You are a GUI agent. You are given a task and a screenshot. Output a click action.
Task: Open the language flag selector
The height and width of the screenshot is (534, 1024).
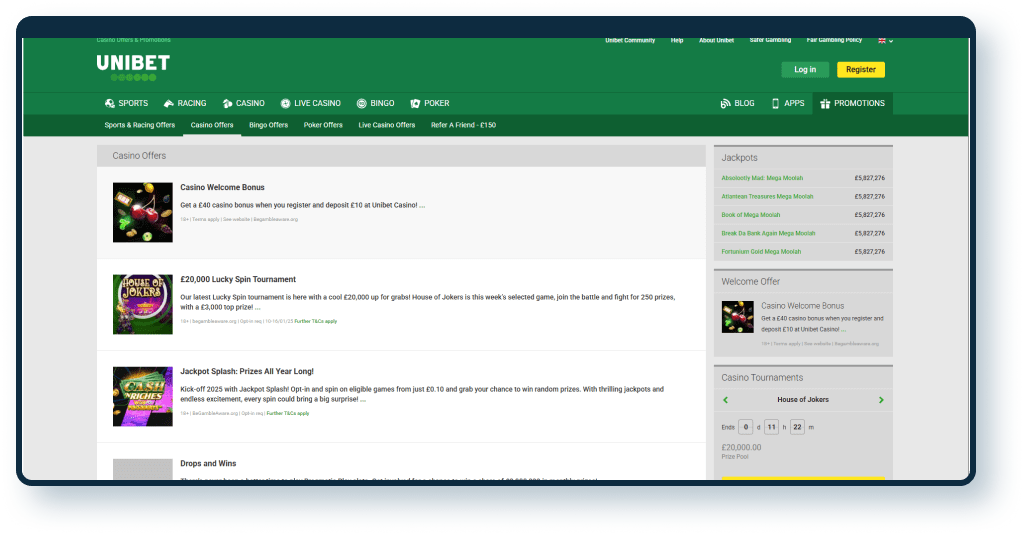pyautogui.click(x=886, y=40)
